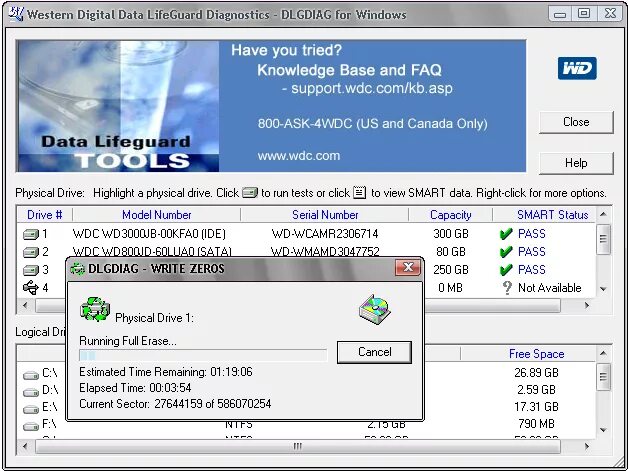This screenshot has width=628, height=471.
Task: Click the F:\ logical drive icon
Action: pyautogui.click(x=31, y=426)
